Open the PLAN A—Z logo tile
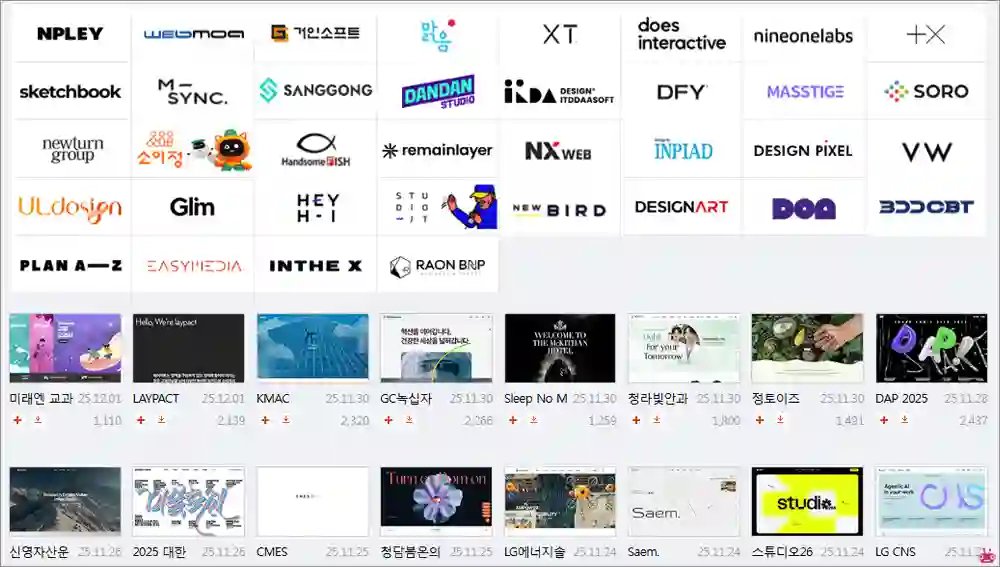The height and width of the screenshot is (567, 1000). 70,266
